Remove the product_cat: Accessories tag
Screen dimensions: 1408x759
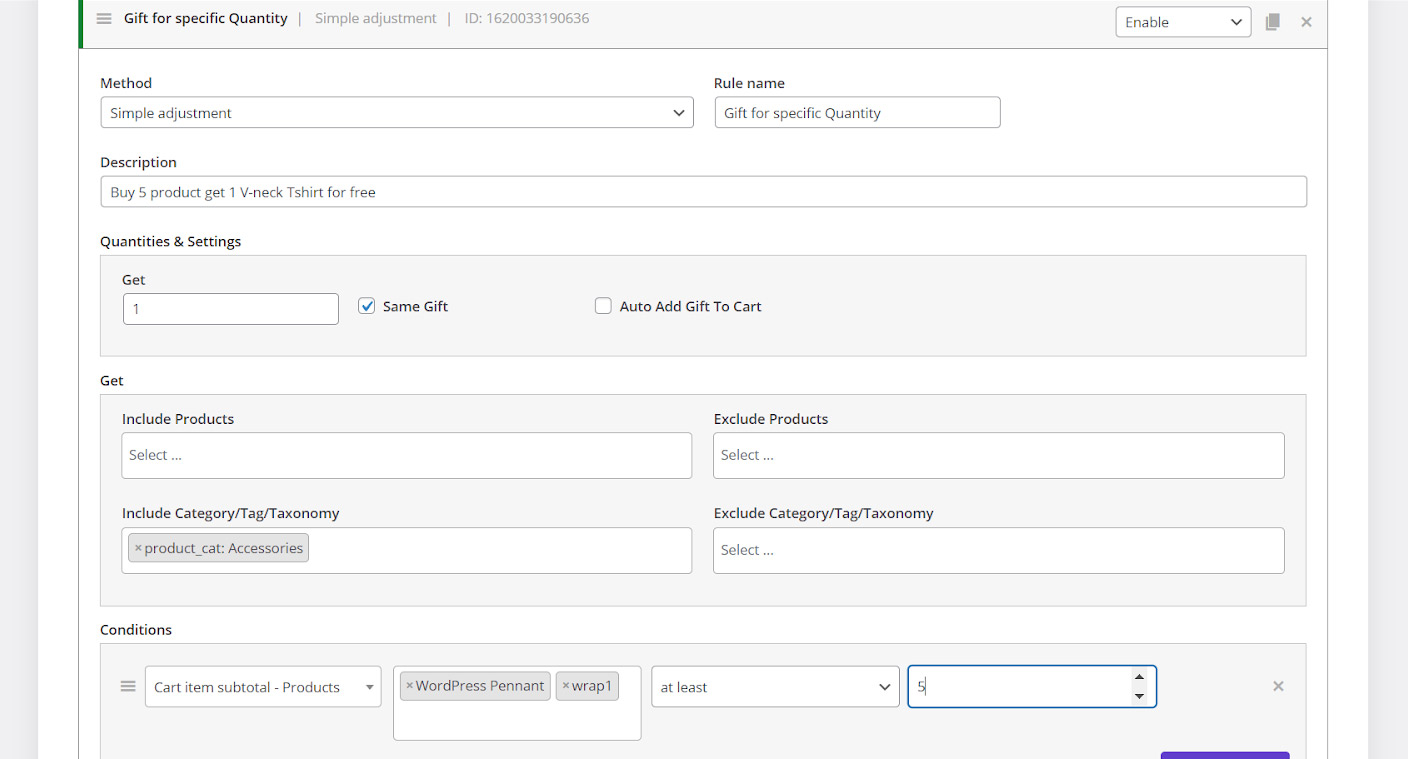(x=138, y=548)
